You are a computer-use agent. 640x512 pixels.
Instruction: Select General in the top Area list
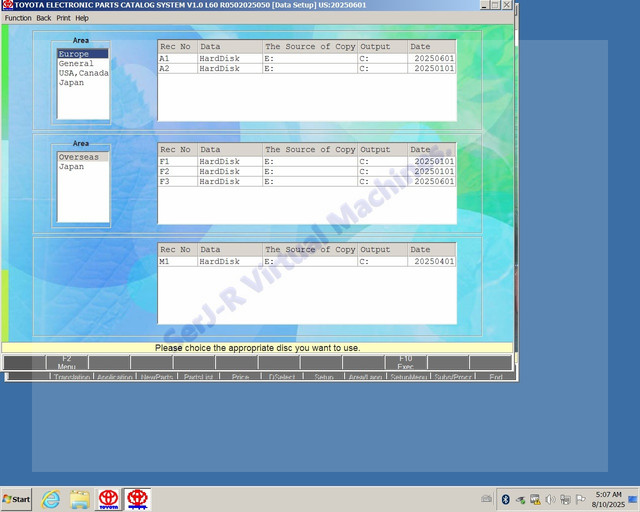tap(83, 63)
